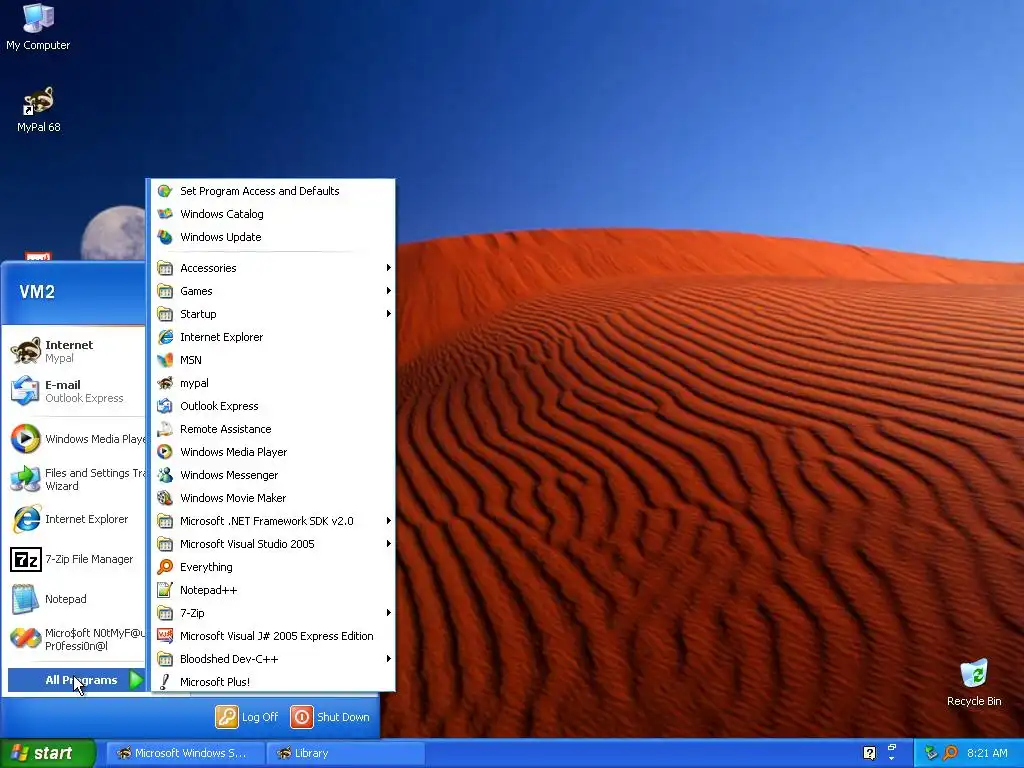Switch to Microsoft Windows S... taskbar window
Viewport: 1024px width, 768px height.
pyautogui.click(x=185, y=753)
